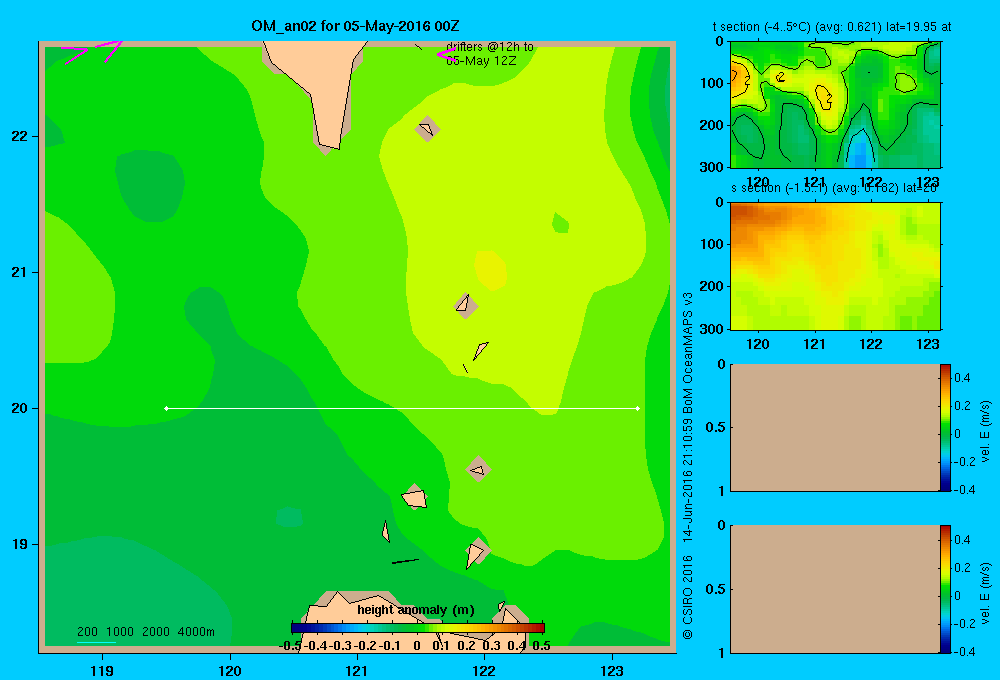Click the 'drifters @12h to 05-May 12Z' label
Viewport: 1000px width, 680px height.
pyautogui.click(x=489, y=54)
